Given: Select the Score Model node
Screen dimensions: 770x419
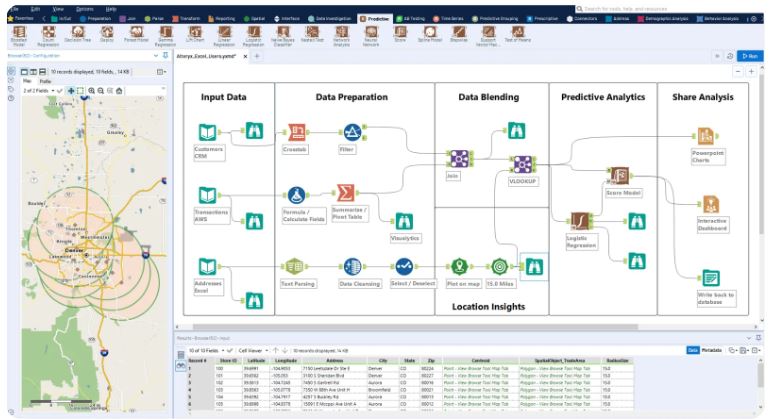Looking at the screenshot, I should point(620,176).
